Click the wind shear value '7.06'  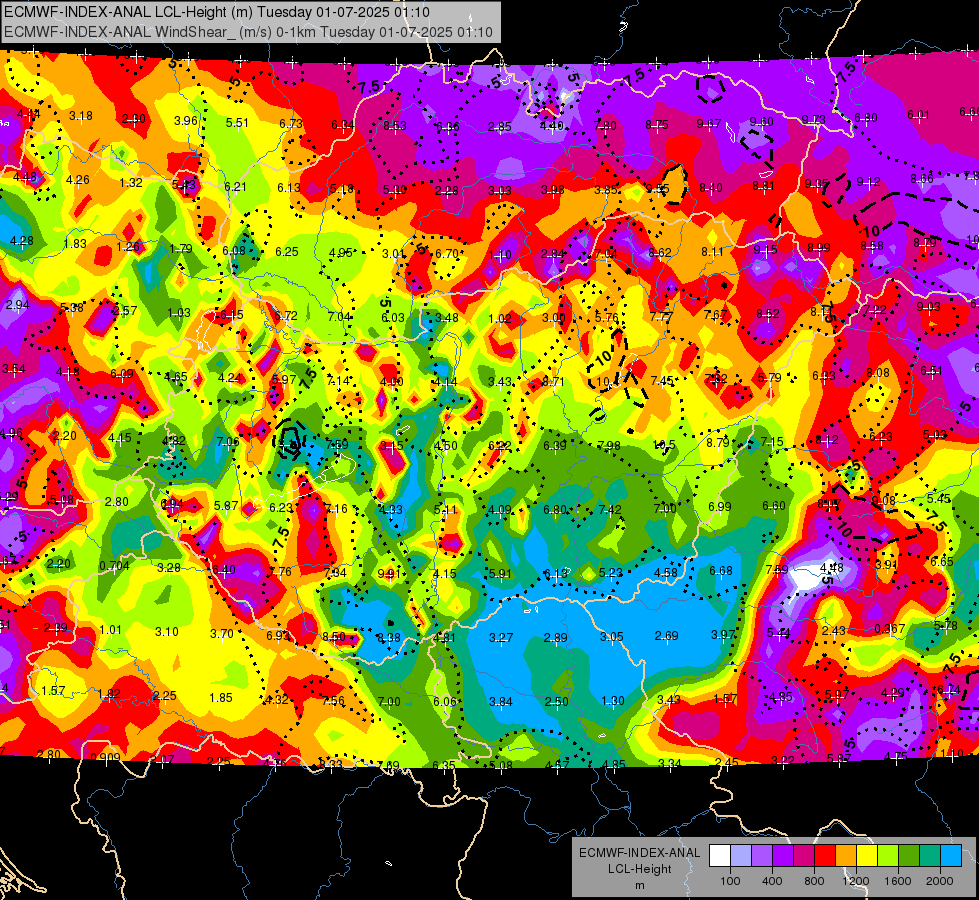228,442
